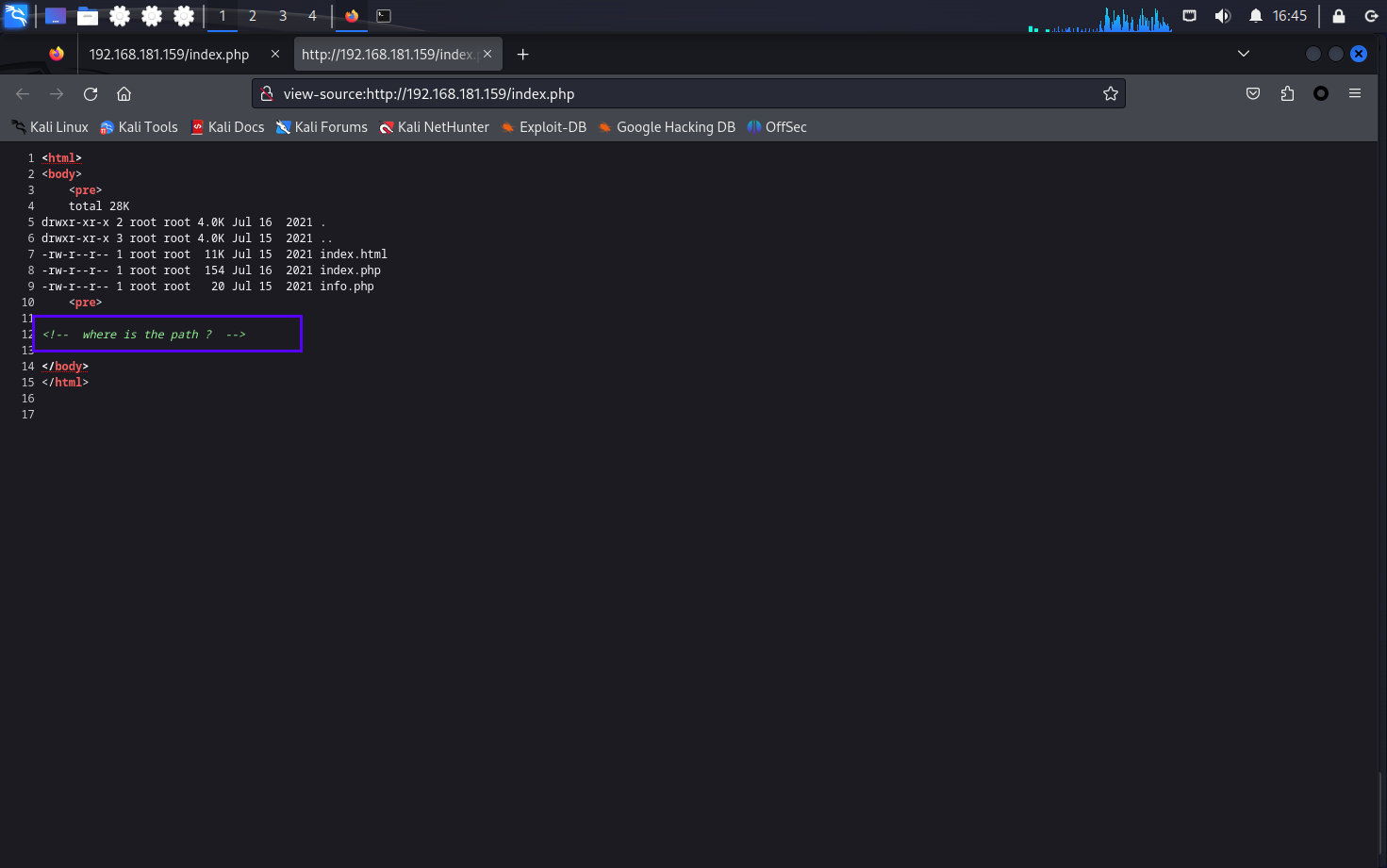Show site security information icon

pyautogui.click(x=267, y=93)
